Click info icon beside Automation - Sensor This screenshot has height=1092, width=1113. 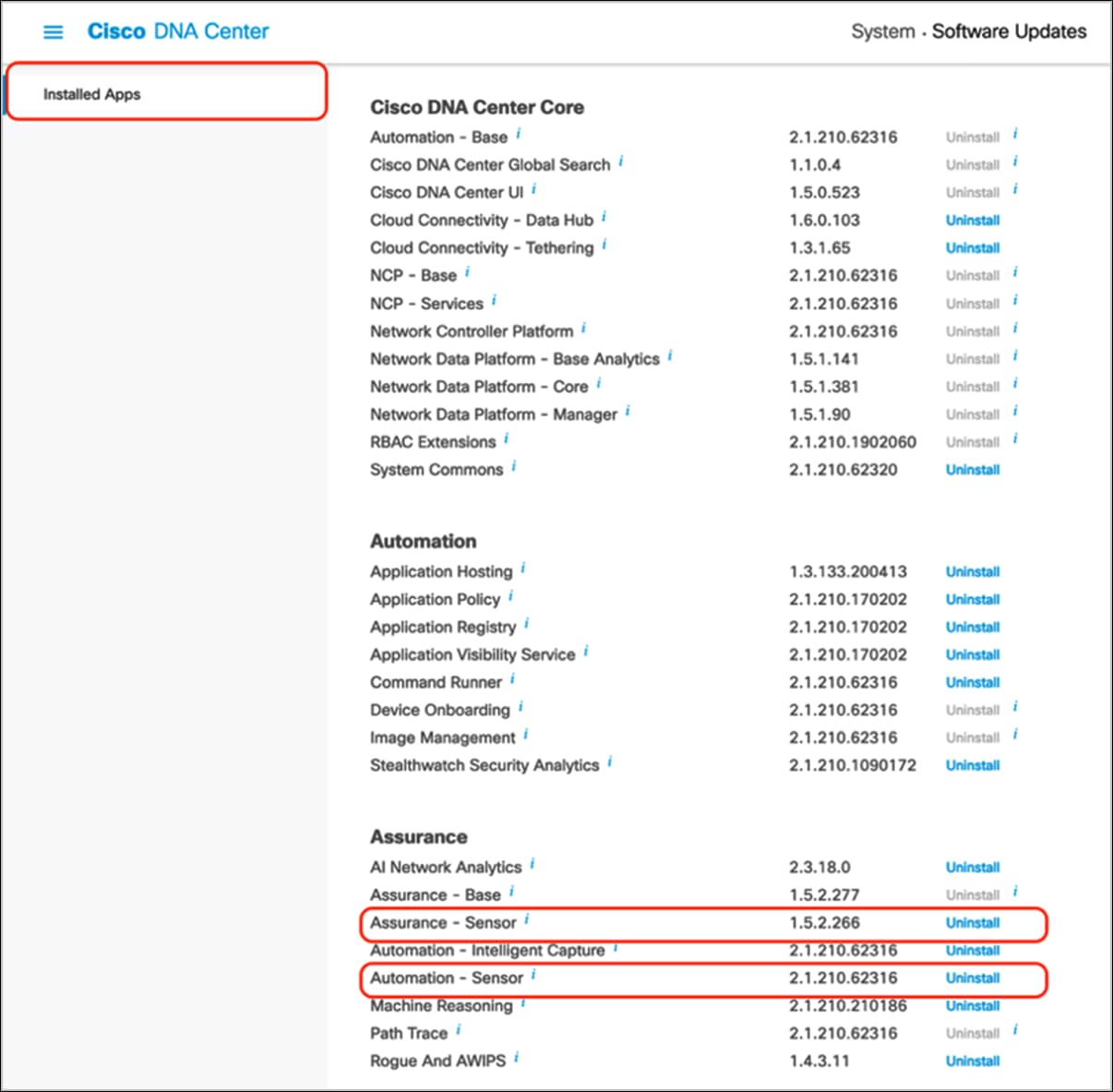[x=533, y=975]
